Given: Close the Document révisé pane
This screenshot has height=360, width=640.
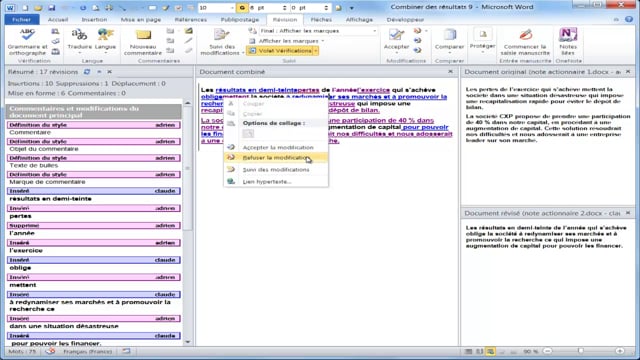Looking at the screenshot, I should coord(628,213).
